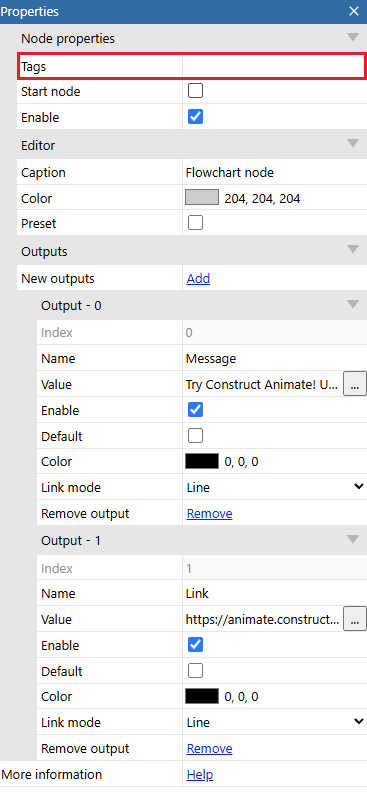Click the Add new outputs link
The height and width of the screenshot is (802, 367).
click(198, 279)
